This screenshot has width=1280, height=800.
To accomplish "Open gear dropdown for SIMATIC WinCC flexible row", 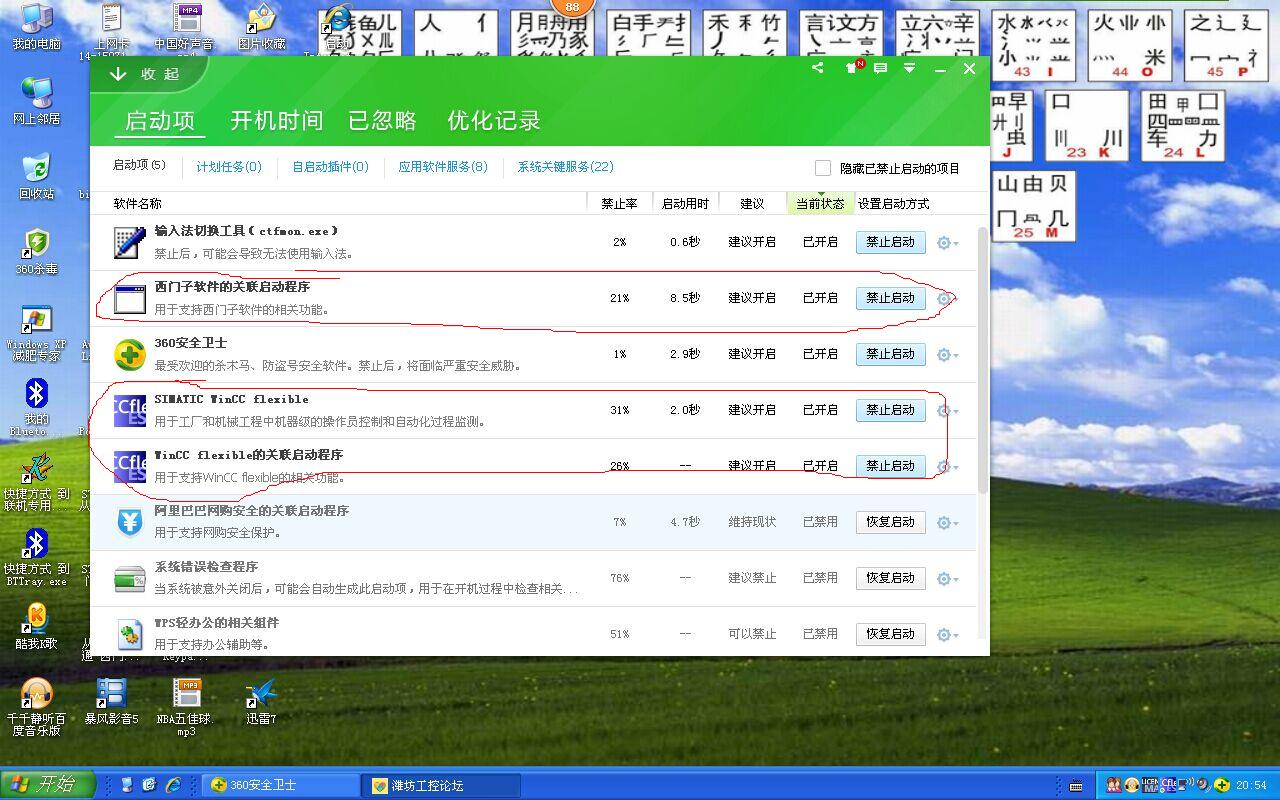I will point(947,411).
